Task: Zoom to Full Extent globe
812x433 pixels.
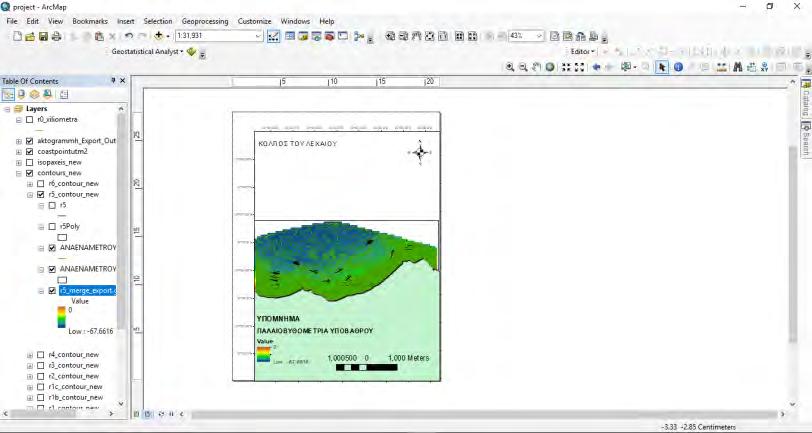Action: tap(550, 67)
